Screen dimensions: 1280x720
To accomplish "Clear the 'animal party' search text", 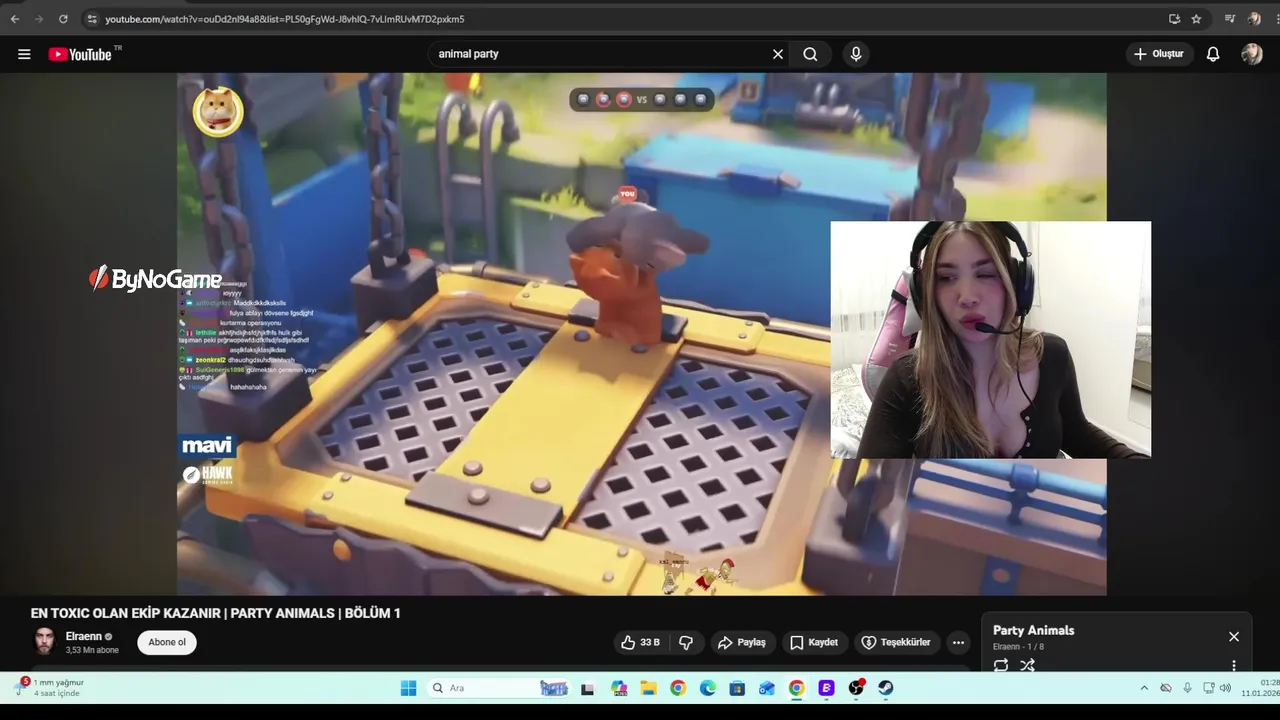I will pyautogui.click(x=778, y=54).
